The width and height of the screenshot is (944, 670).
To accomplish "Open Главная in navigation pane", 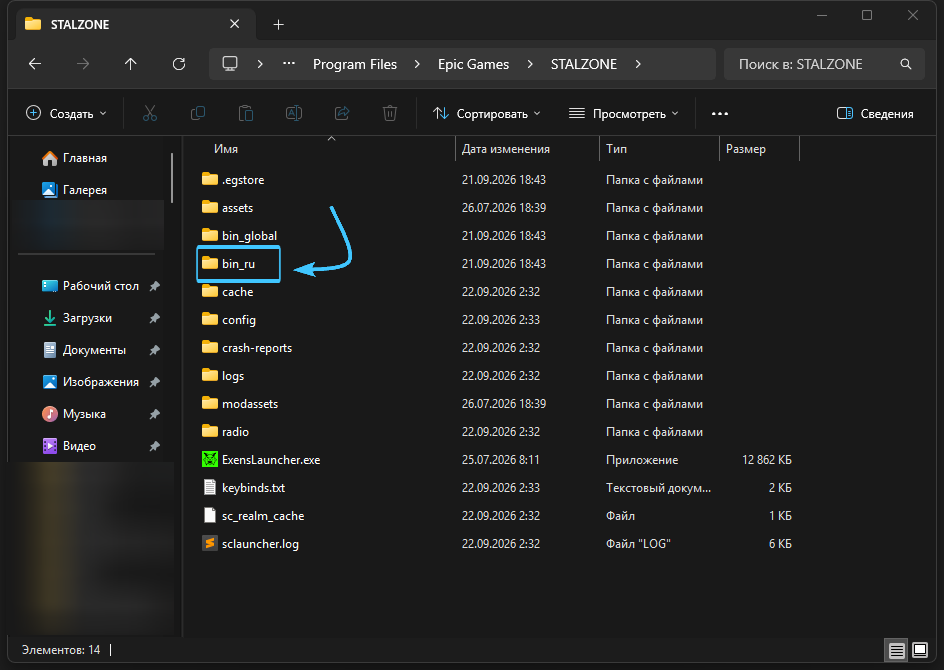I will (x=75, y=158).
